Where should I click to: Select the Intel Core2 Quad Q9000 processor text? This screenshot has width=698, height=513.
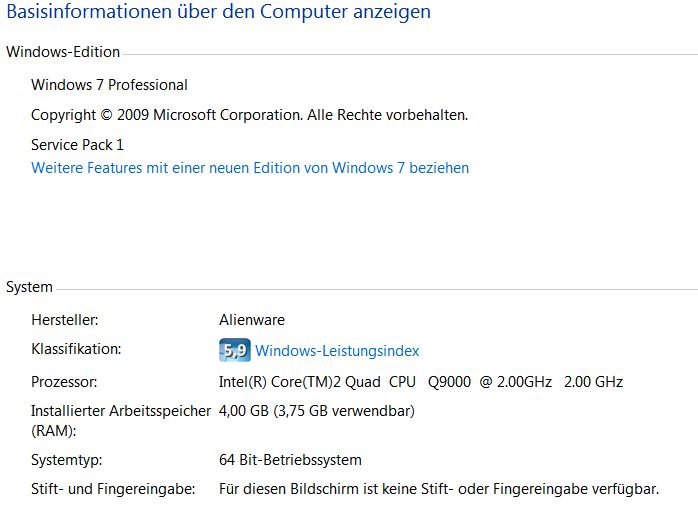tap(420, 382)
